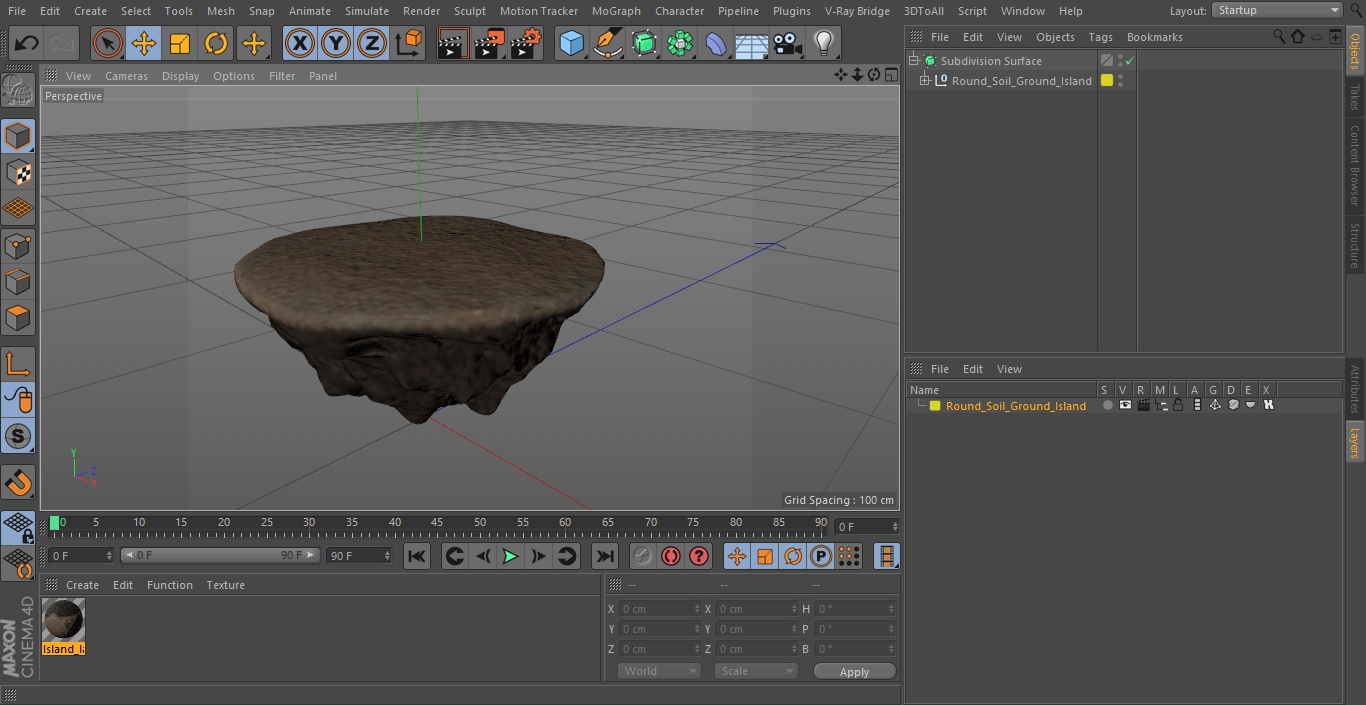Screen dimensions: 1366x705
Task: Add a Floor environment object
Action: pyautogui.click(x=752, y=44)
